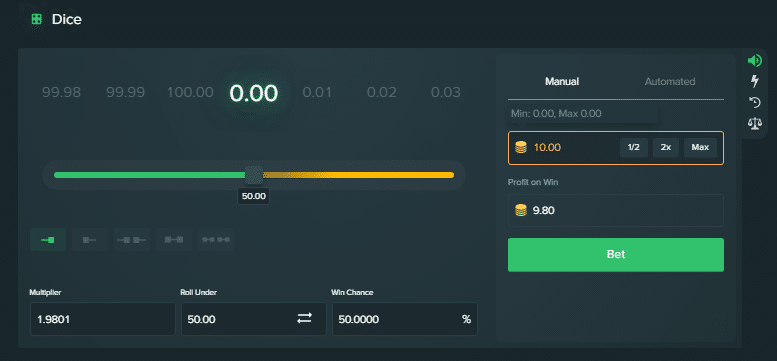Click the green Dice logo icon
Screen dimensions: 777x361
pos(36,19)
